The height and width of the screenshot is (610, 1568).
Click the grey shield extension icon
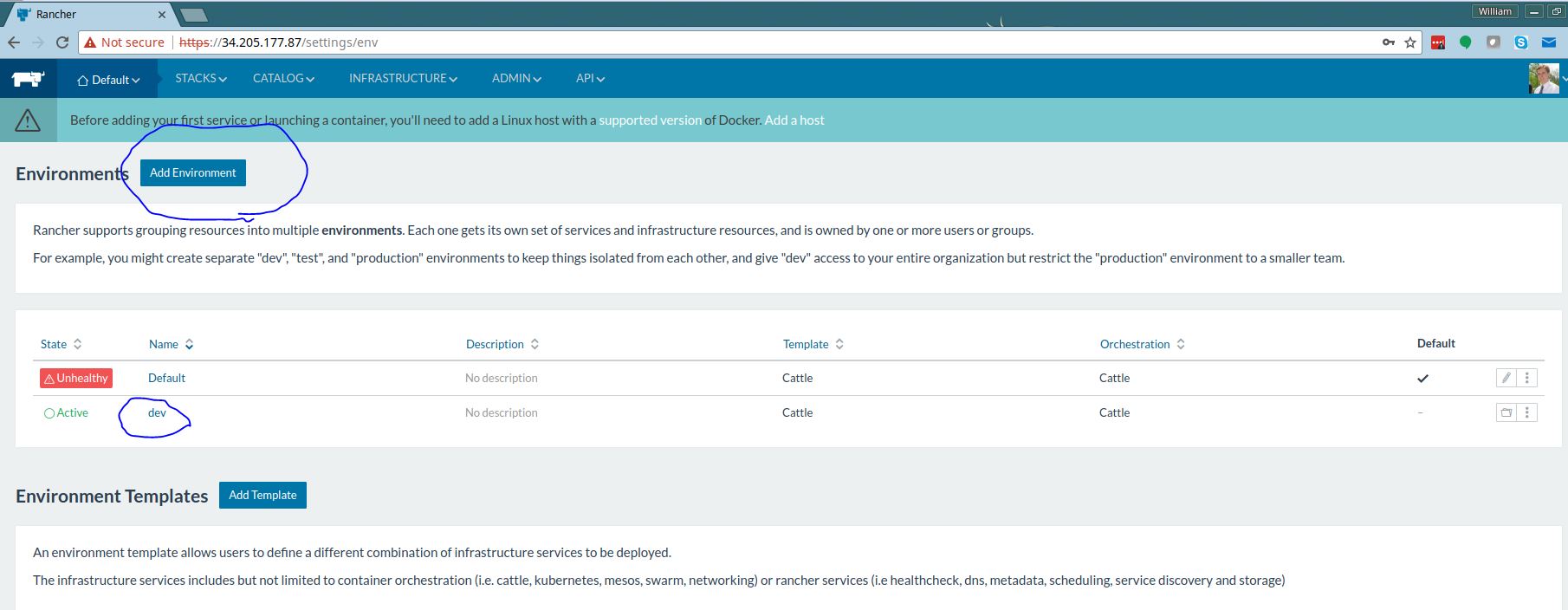(1493, 42)
